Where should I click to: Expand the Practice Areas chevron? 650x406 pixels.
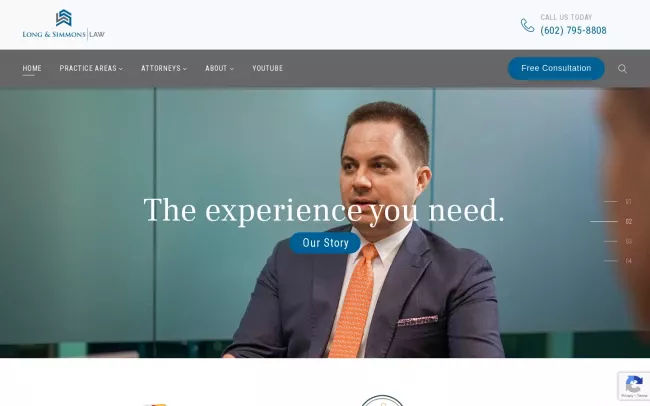(x=121, y=69)
